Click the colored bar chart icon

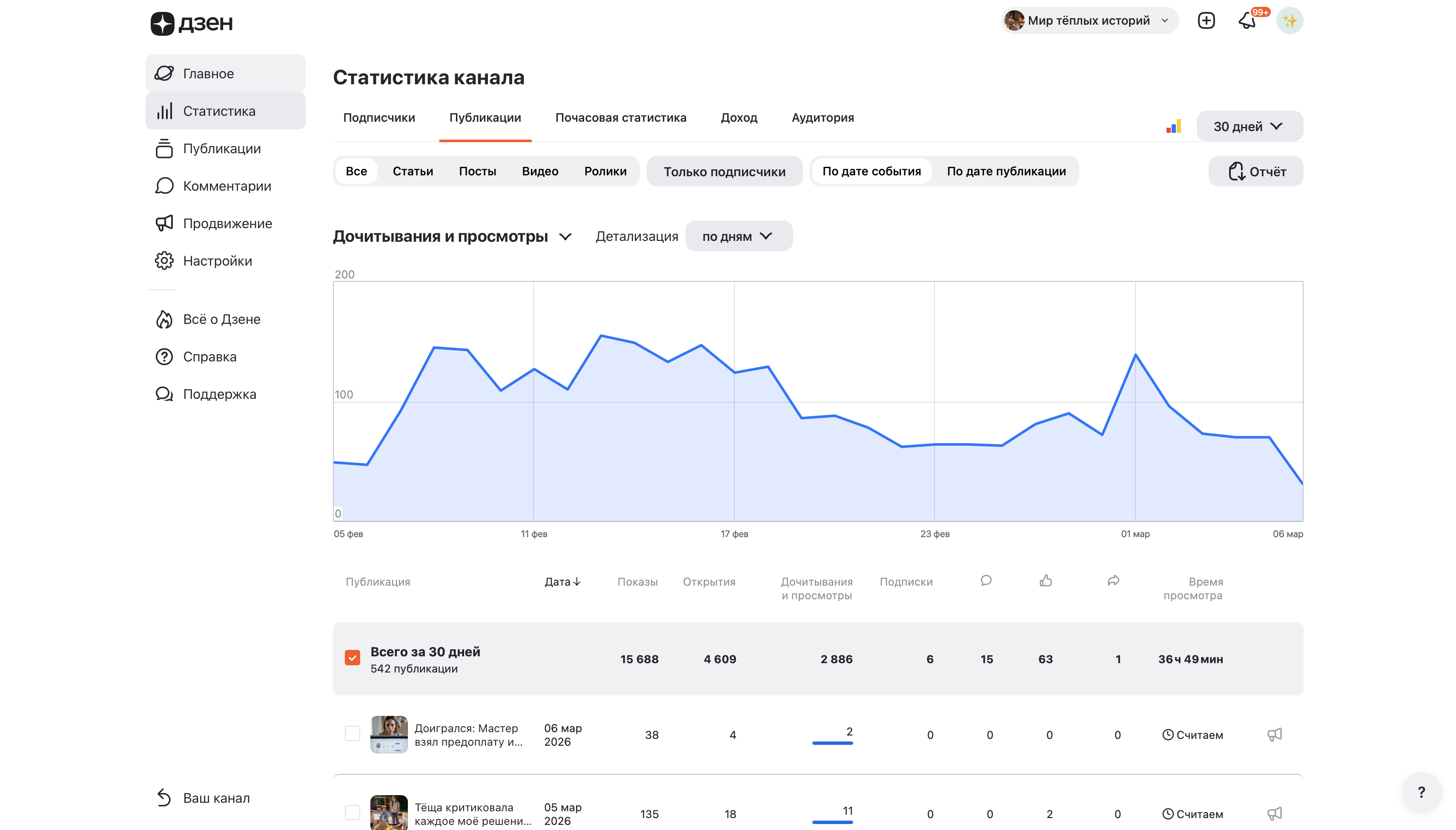point(1173,126)
